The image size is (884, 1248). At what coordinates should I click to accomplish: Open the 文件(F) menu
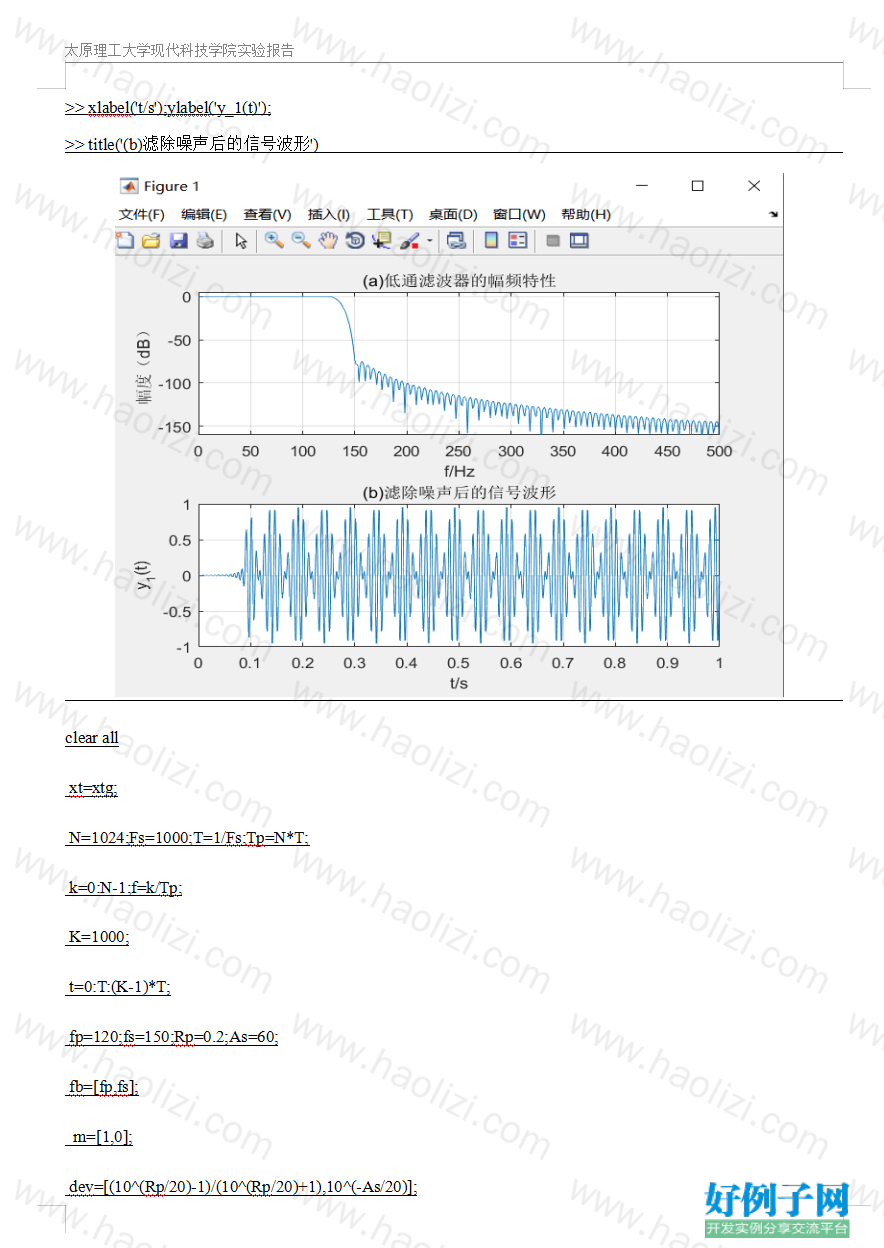[x=142, y=214]
